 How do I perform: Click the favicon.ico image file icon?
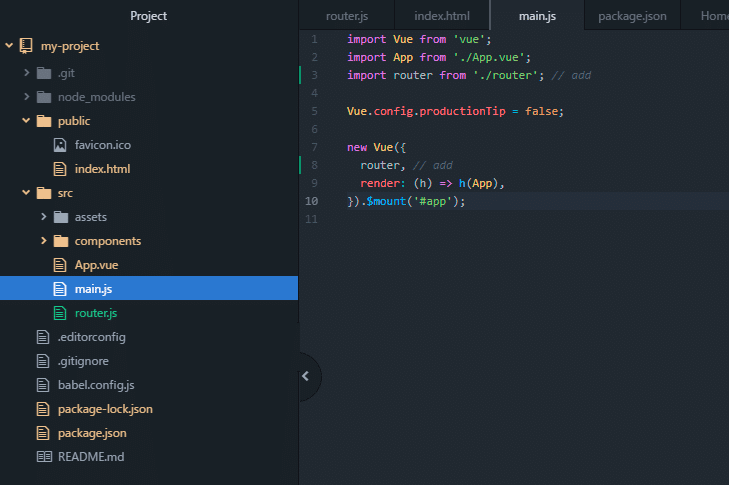[x=60, y=145]
